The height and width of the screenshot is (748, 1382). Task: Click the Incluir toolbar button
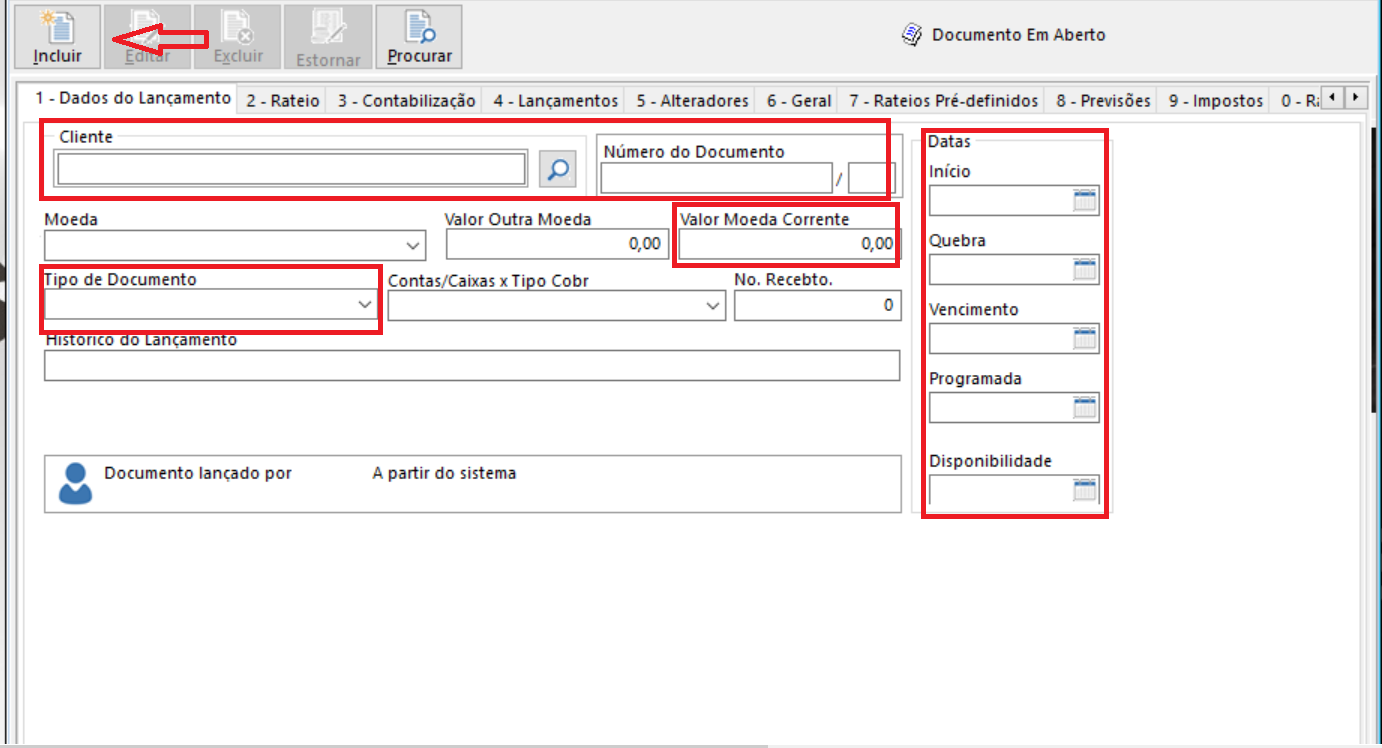tap(57, 37)
